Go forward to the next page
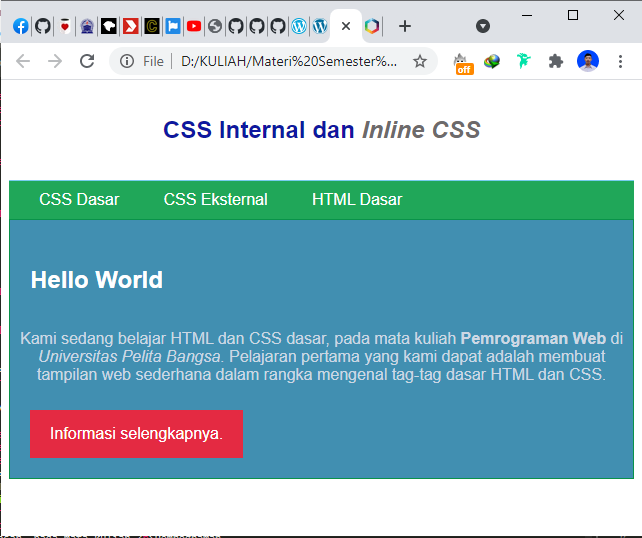Viewport: 642px width, 538px height. click(55, 61)
